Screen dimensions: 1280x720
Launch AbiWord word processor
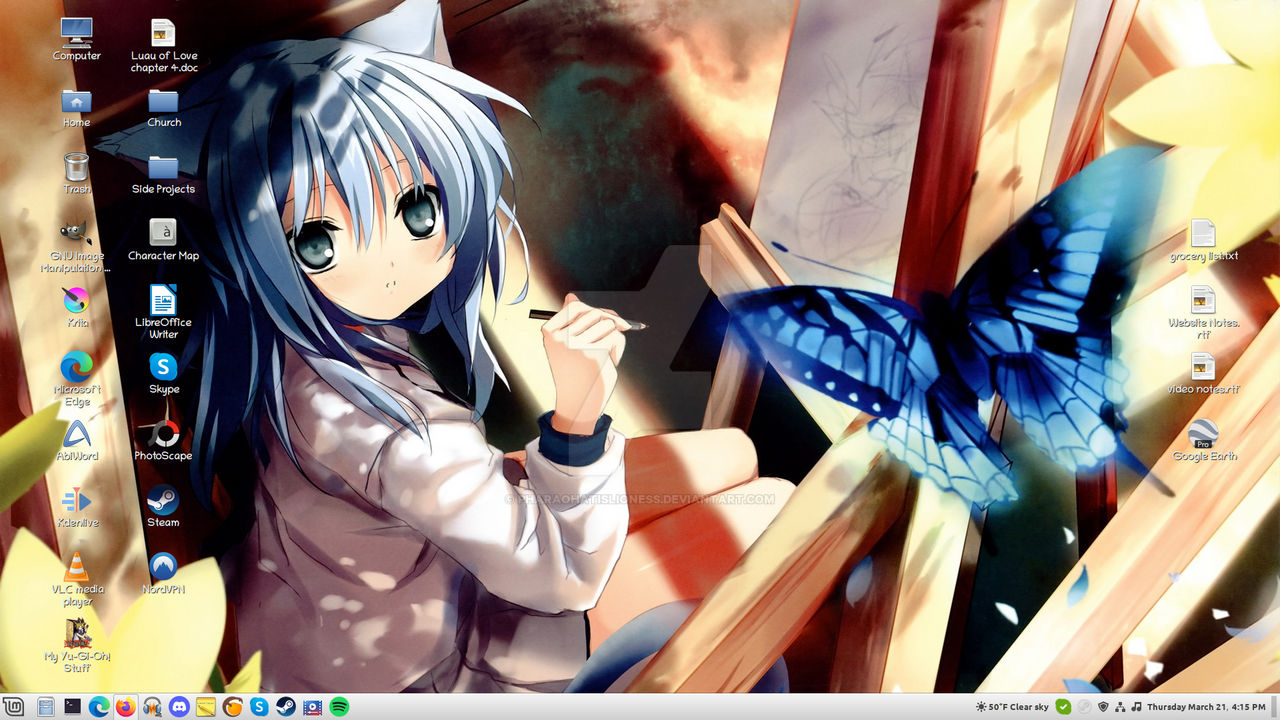click(x=77, y=432)
